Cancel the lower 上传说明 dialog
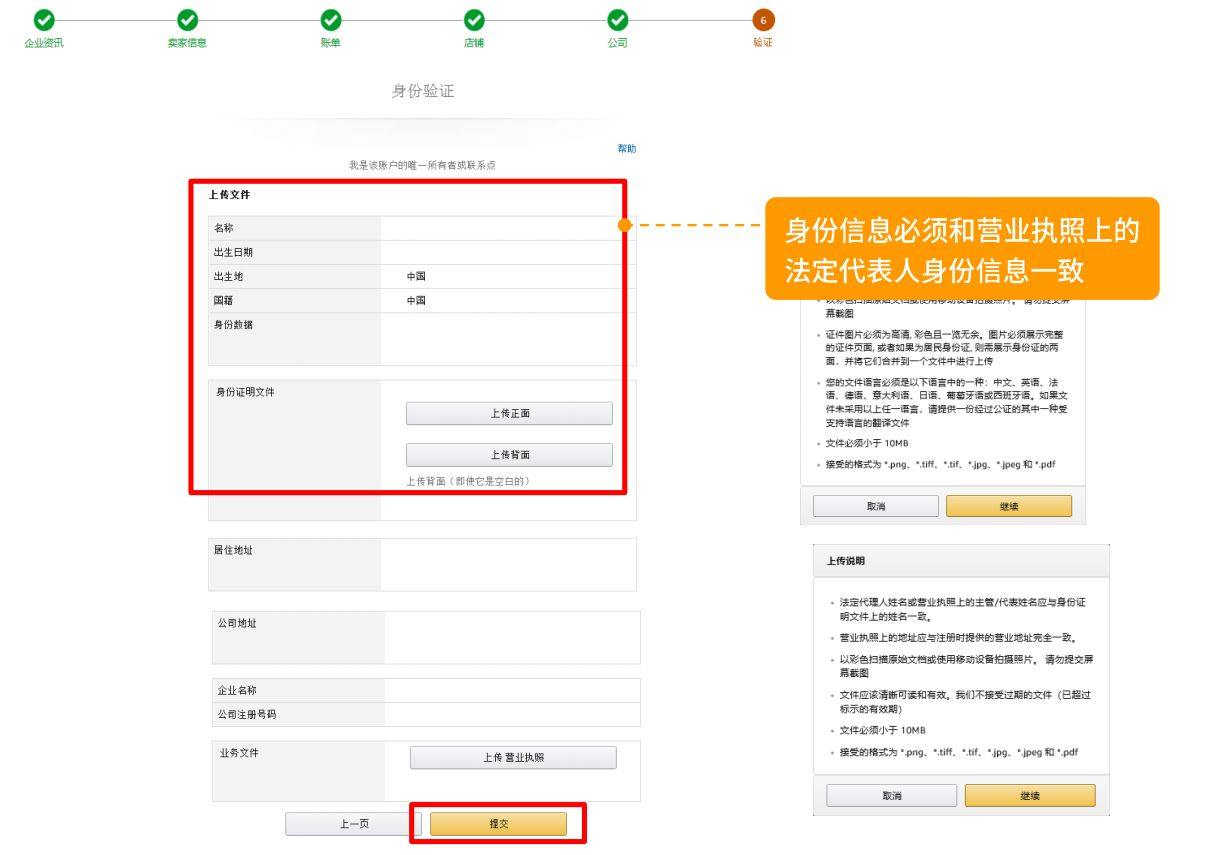The image size is (1213, 855). click(x=891, y=796)
